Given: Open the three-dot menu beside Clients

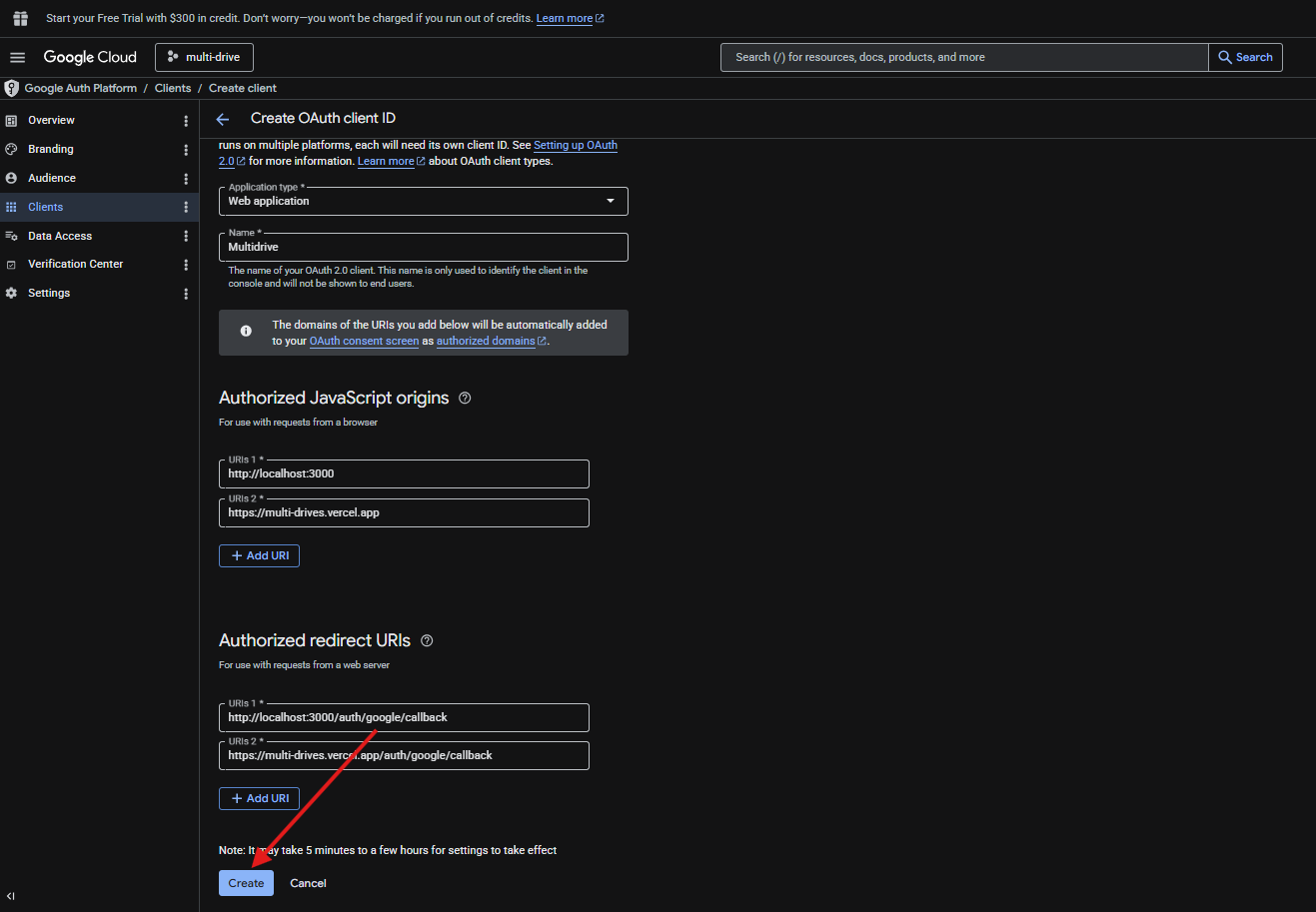Looking at the screenshot, I should coord(186,207).
